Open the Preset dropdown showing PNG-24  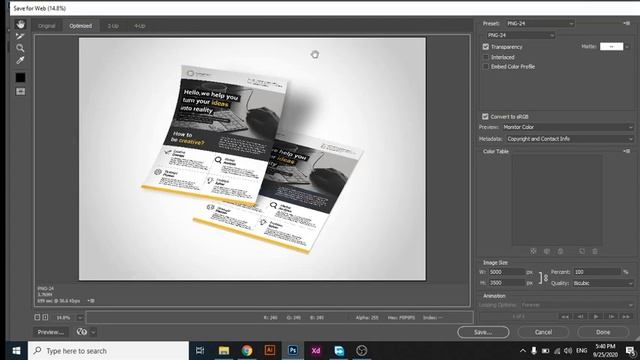[540, 24]
